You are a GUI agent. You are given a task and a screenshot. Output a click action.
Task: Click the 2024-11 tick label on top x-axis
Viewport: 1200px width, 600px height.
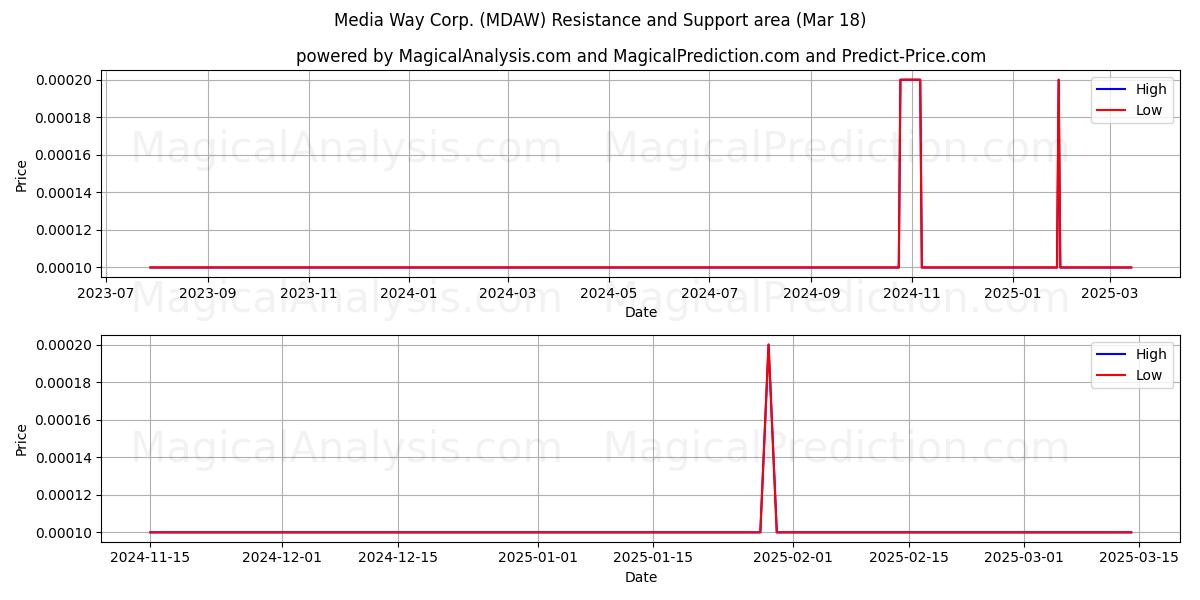[911, 293]
